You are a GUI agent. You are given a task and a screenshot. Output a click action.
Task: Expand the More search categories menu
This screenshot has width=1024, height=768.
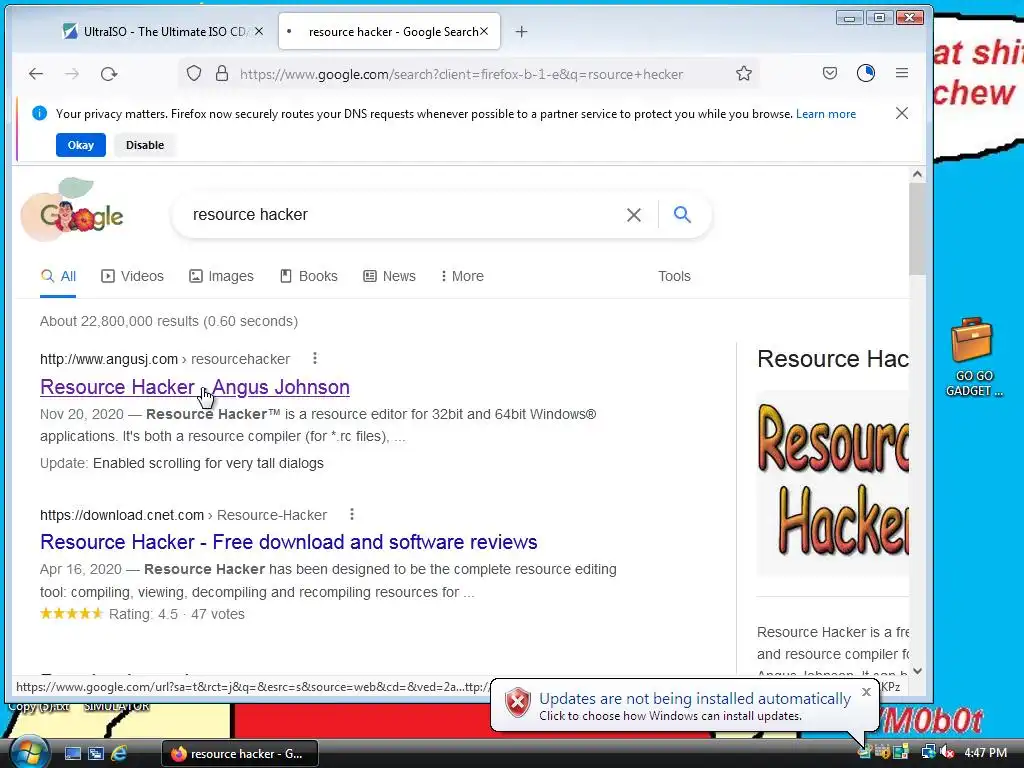tap(462, 276)
